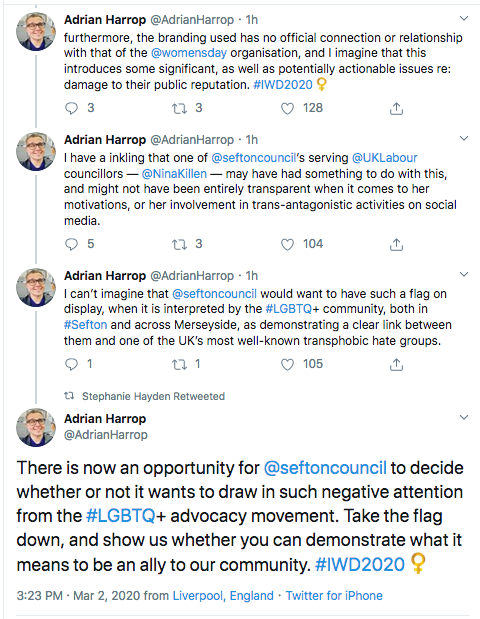
Task: Retweet the tweet with 105 likes
Action: (x=179, y=364)
